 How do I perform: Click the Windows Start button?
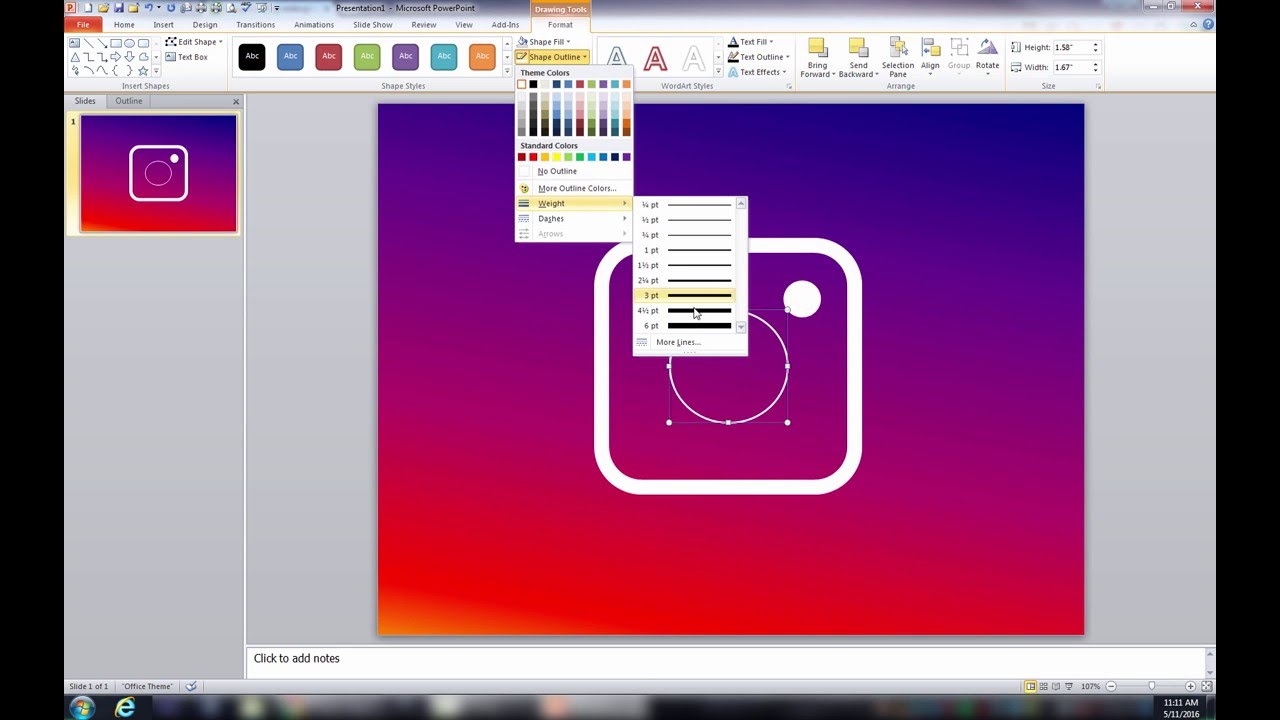82,708
